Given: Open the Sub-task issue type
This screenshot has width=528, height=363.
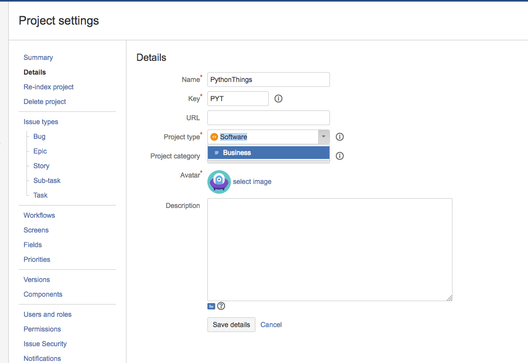Looking at the screenshot, I should [x=47, y=180].
